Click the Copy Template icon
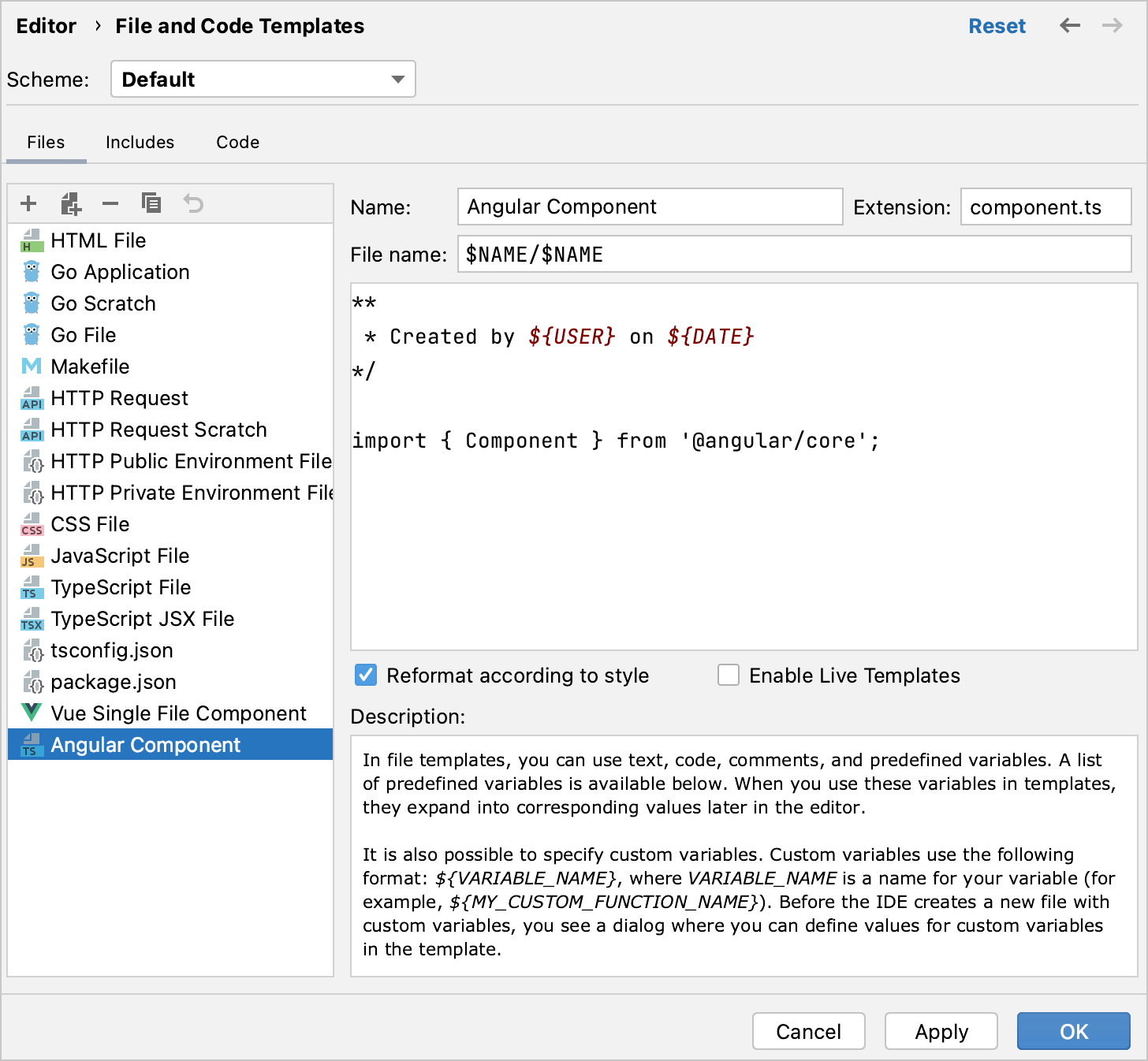Screen dimensions: 1148x1061 pos(151,203)
